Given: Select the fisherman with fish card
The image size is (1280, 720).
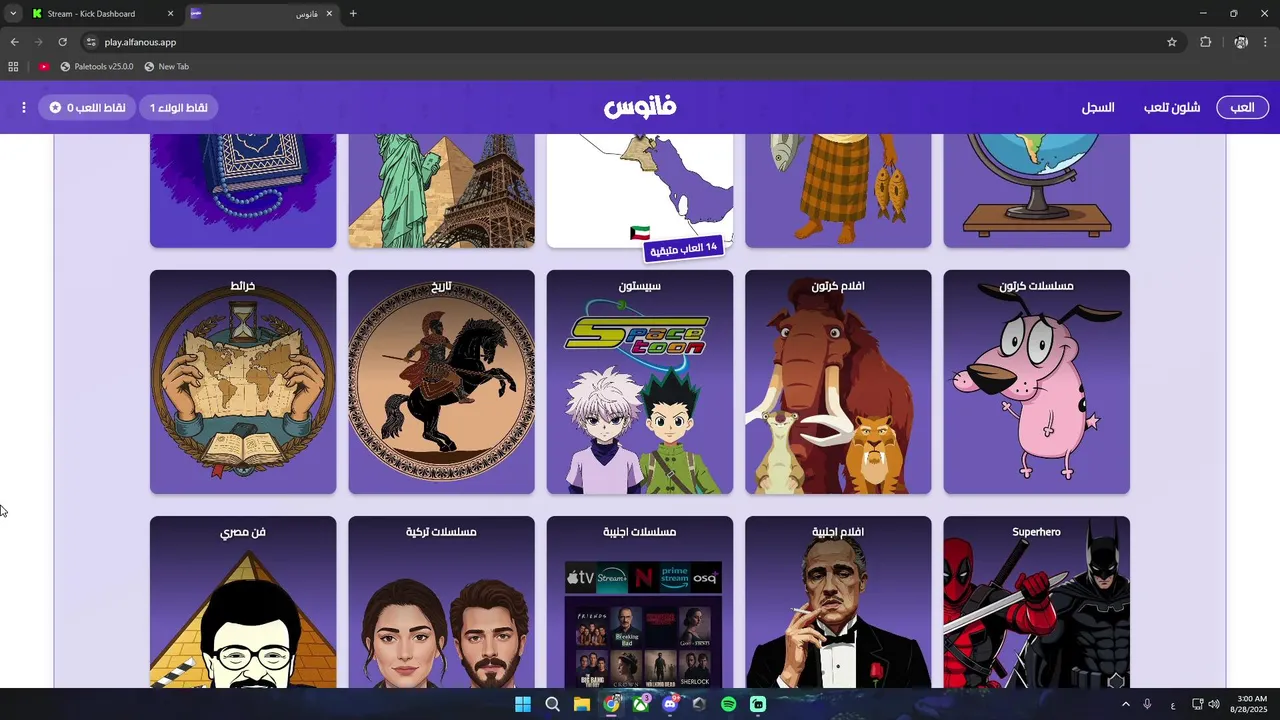Looking at the screenshot, I should tap(838, 191).
